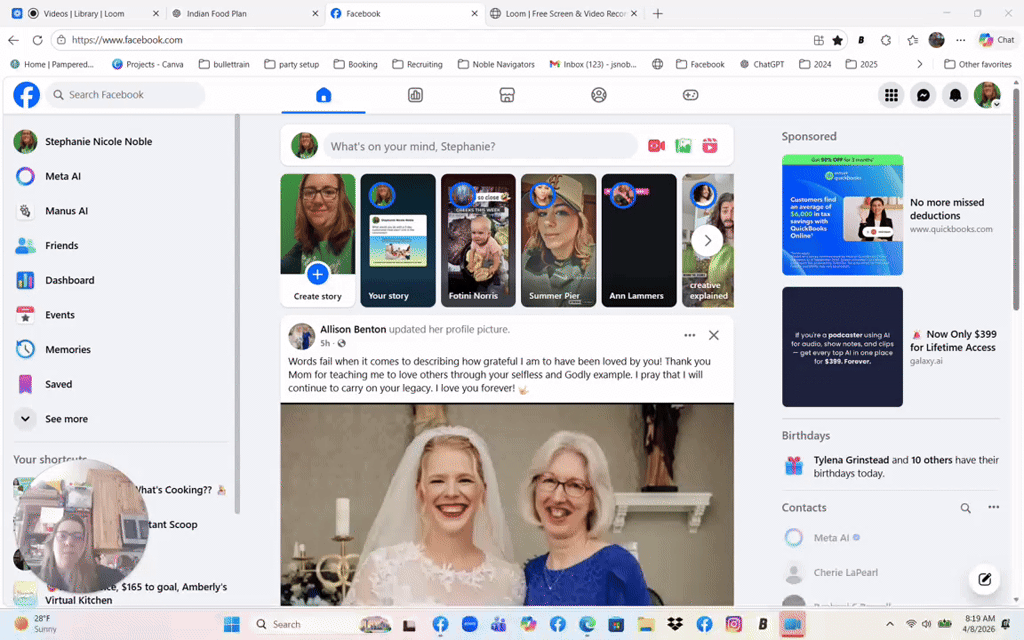Add a photo or video to a post

pos(683,146)
